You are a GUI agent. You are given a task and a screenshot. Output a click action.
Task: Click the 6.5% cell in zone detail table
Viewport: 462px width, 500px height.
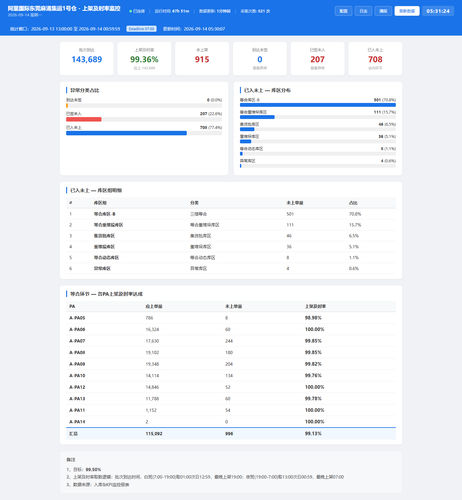click(x=353, y=236)
